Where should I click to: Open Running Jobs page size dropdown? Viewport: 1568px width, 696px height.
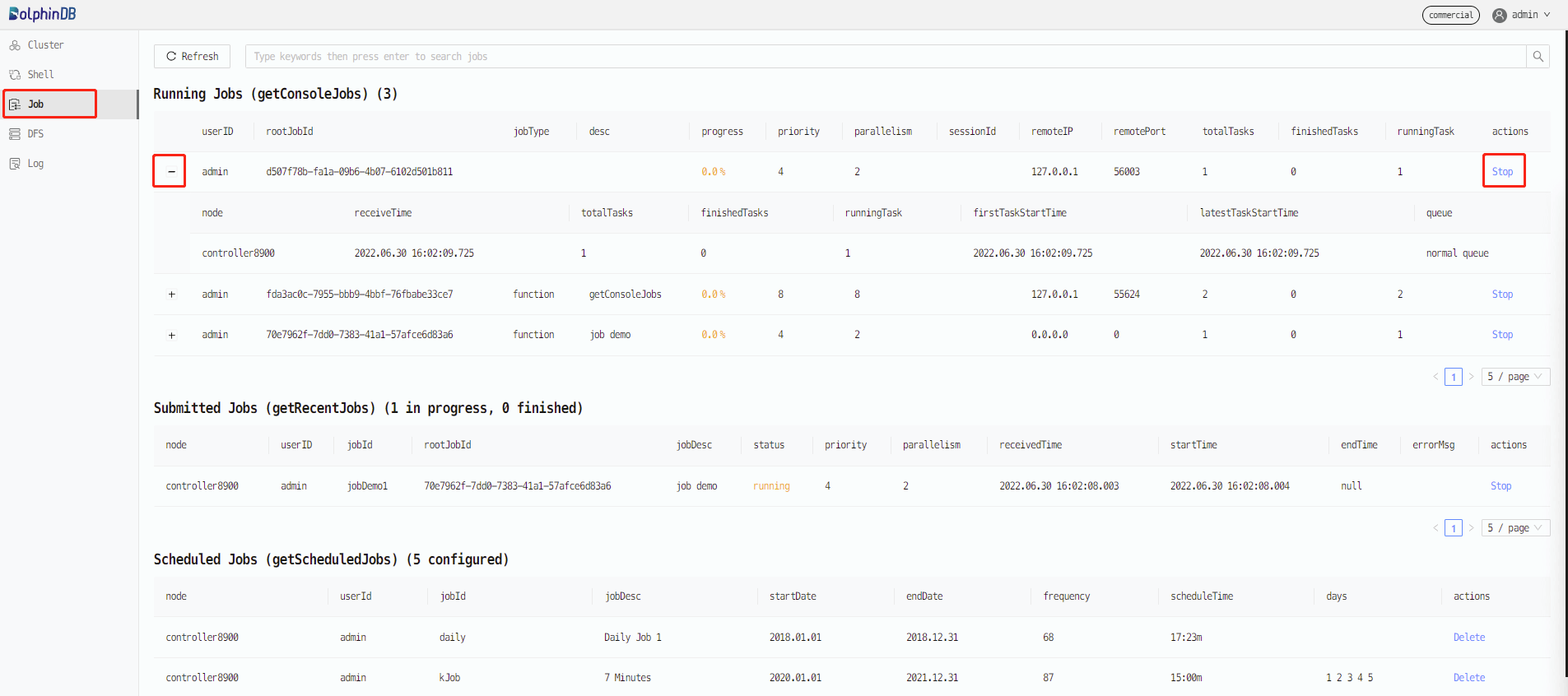click(1515, 377)
